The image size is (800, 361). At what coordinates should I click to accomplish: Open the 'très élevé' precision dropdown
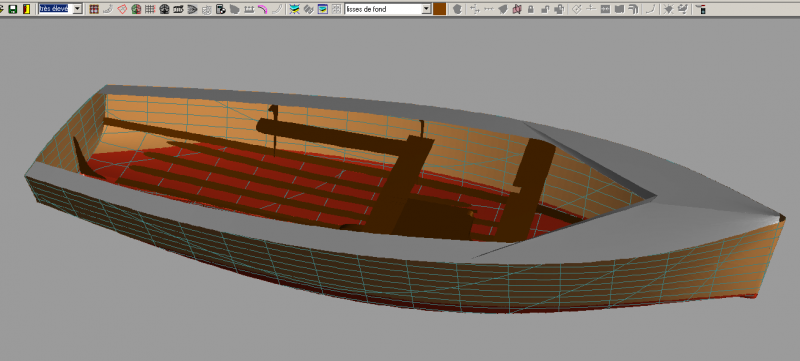tap(78, 9)
